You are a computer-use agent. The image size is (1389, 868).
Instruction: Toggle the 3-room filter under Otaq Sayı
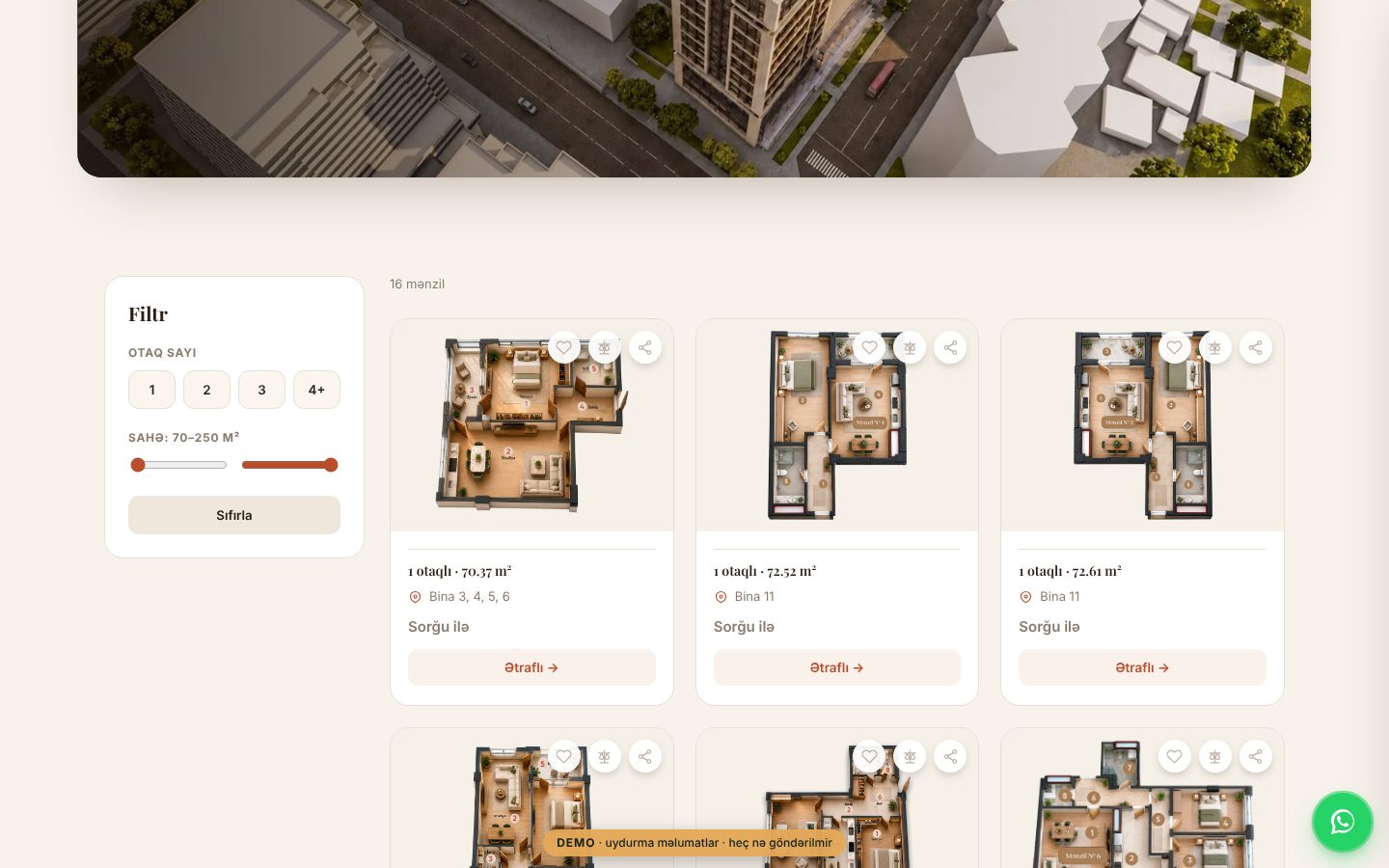point(261,390)
